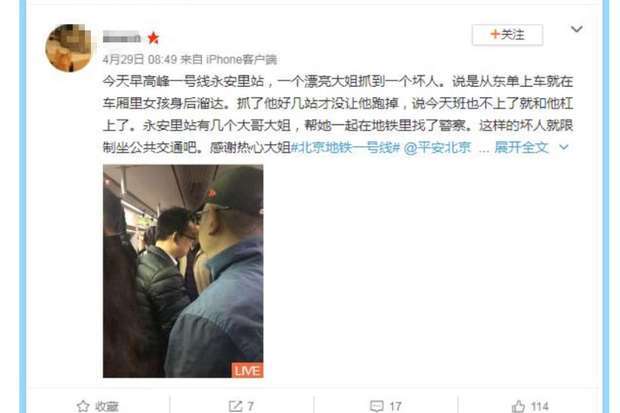Click the 收藏 favorite star icon
Image resolution: width=620 pixels, height=413 pixels.
point(83,406)
